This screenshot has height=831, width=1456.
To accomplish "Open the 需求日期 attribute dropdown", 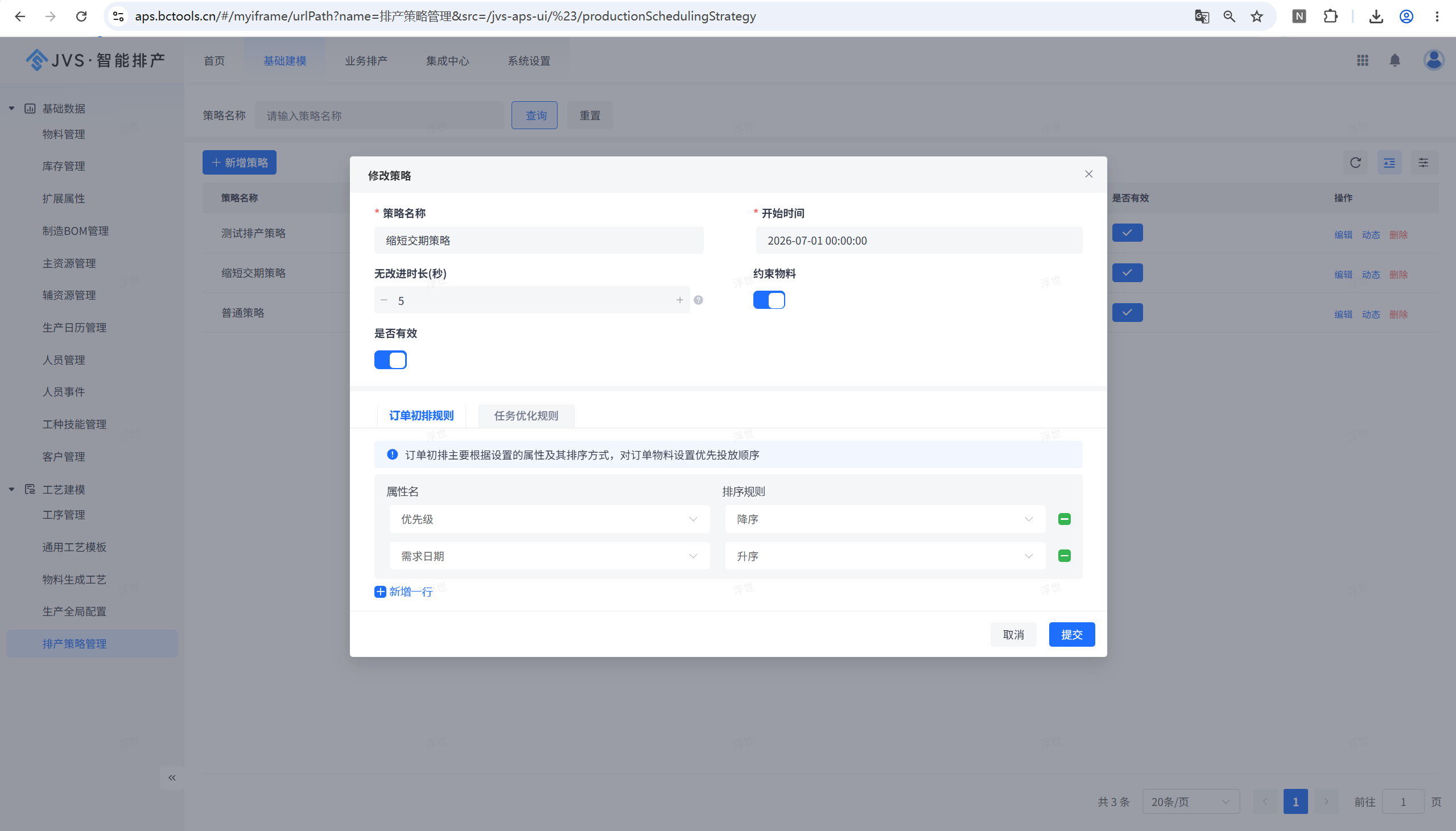I will [x=550, y=556].
